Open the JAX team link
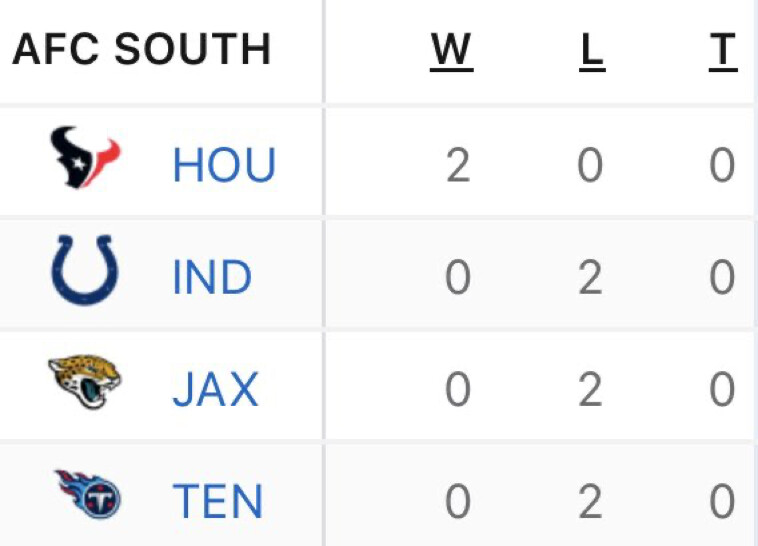The height and width of the screenshot is (546, 758). [216, 389]
